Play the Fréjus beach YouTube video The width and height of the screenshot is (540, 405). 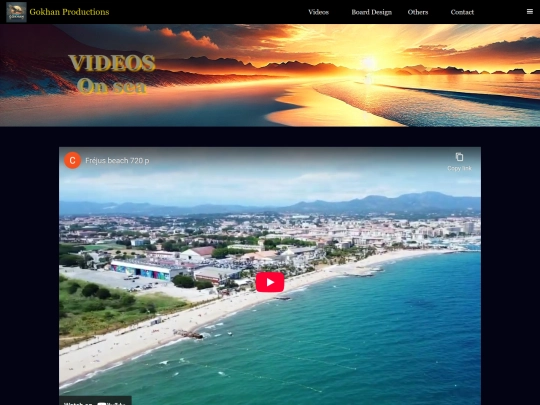(x=270, y=282)
